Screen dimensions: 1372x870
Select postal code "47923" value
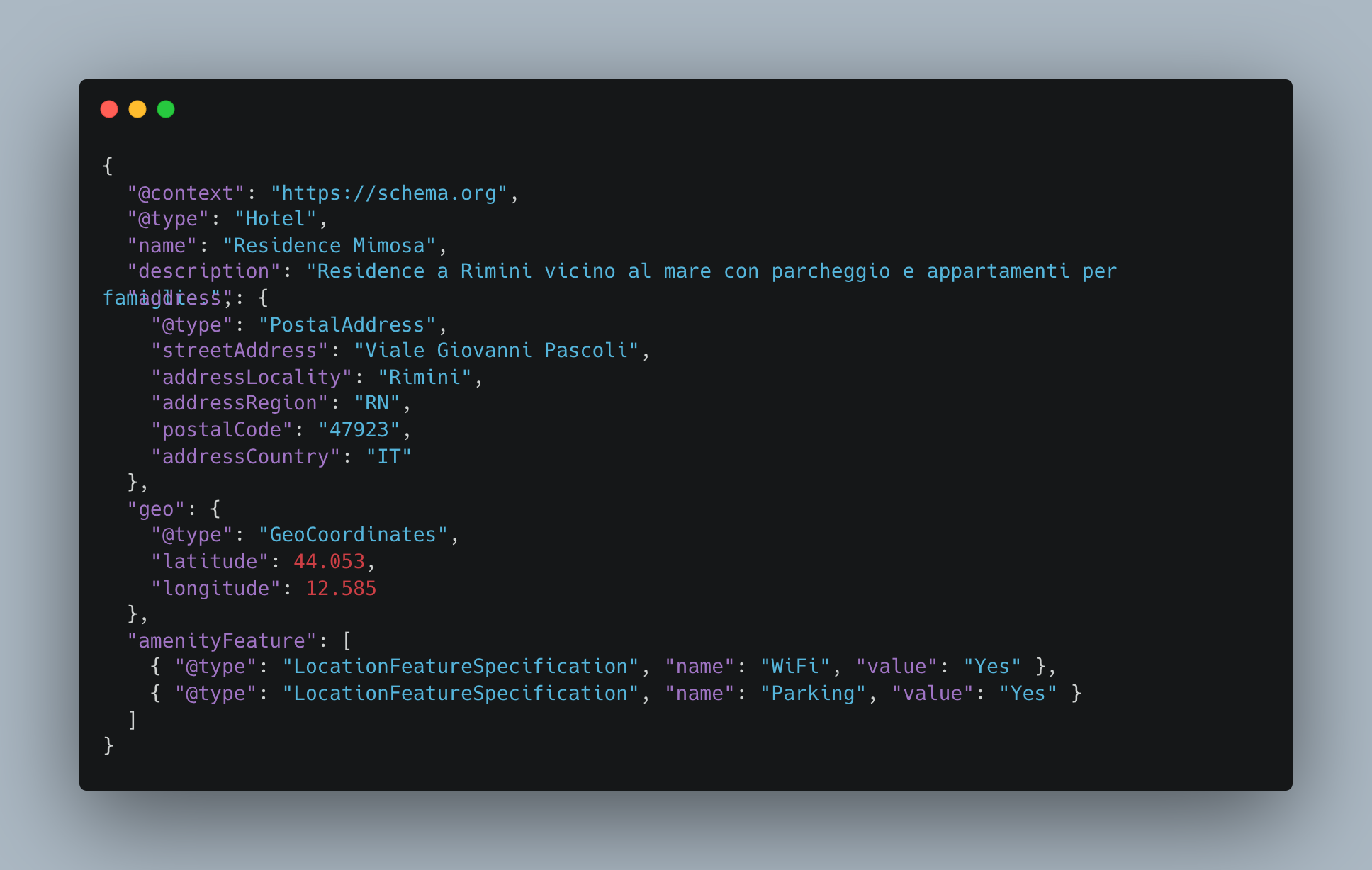point(359,430)
